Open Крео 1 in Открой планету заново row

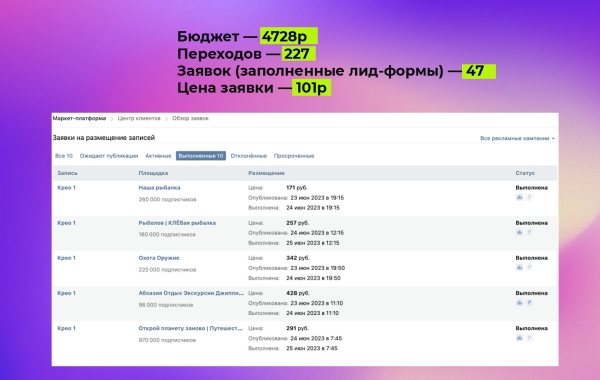pos(67,328)
